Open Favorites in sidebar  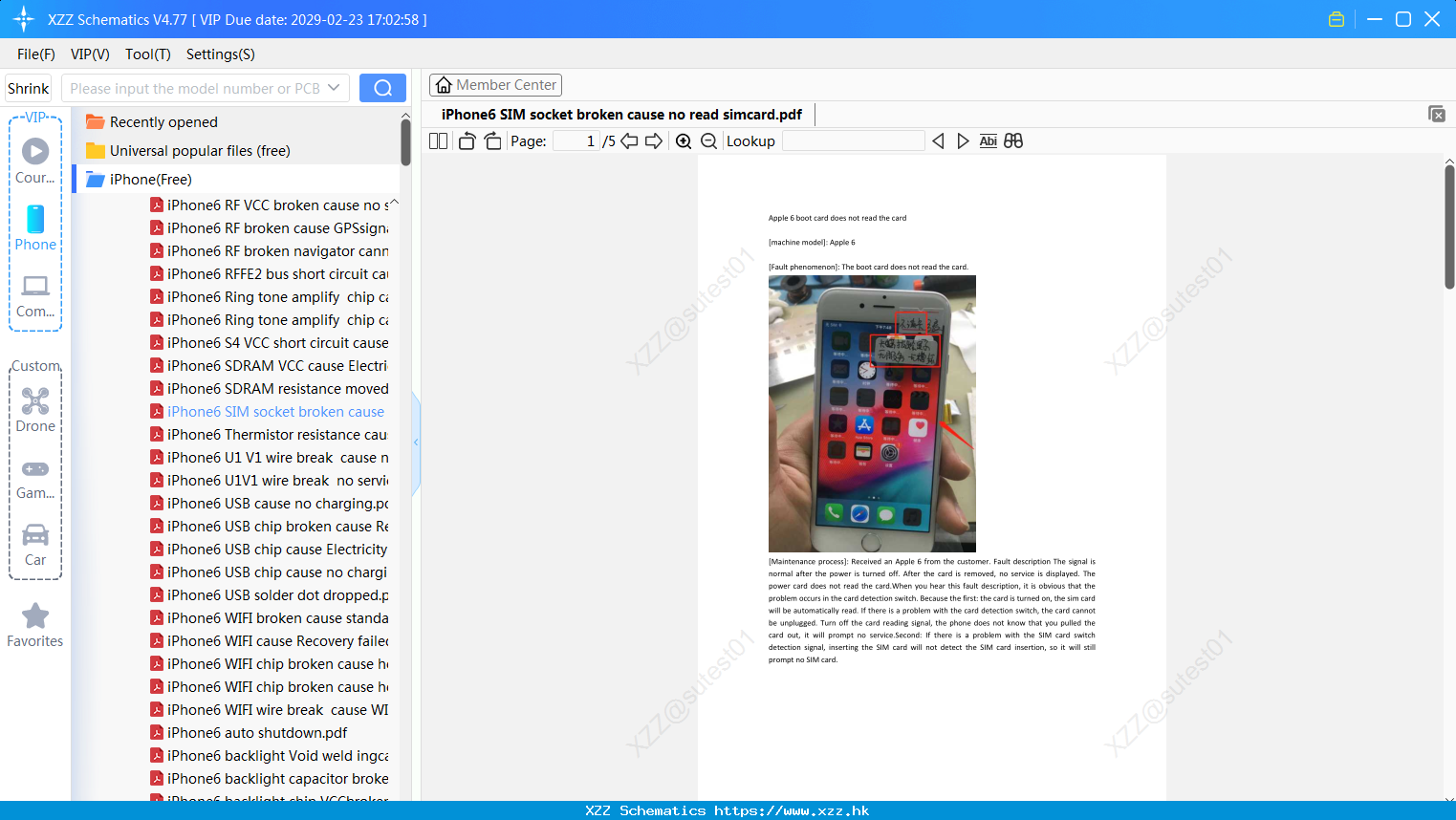pyautogui.click(x=35, y=625)
